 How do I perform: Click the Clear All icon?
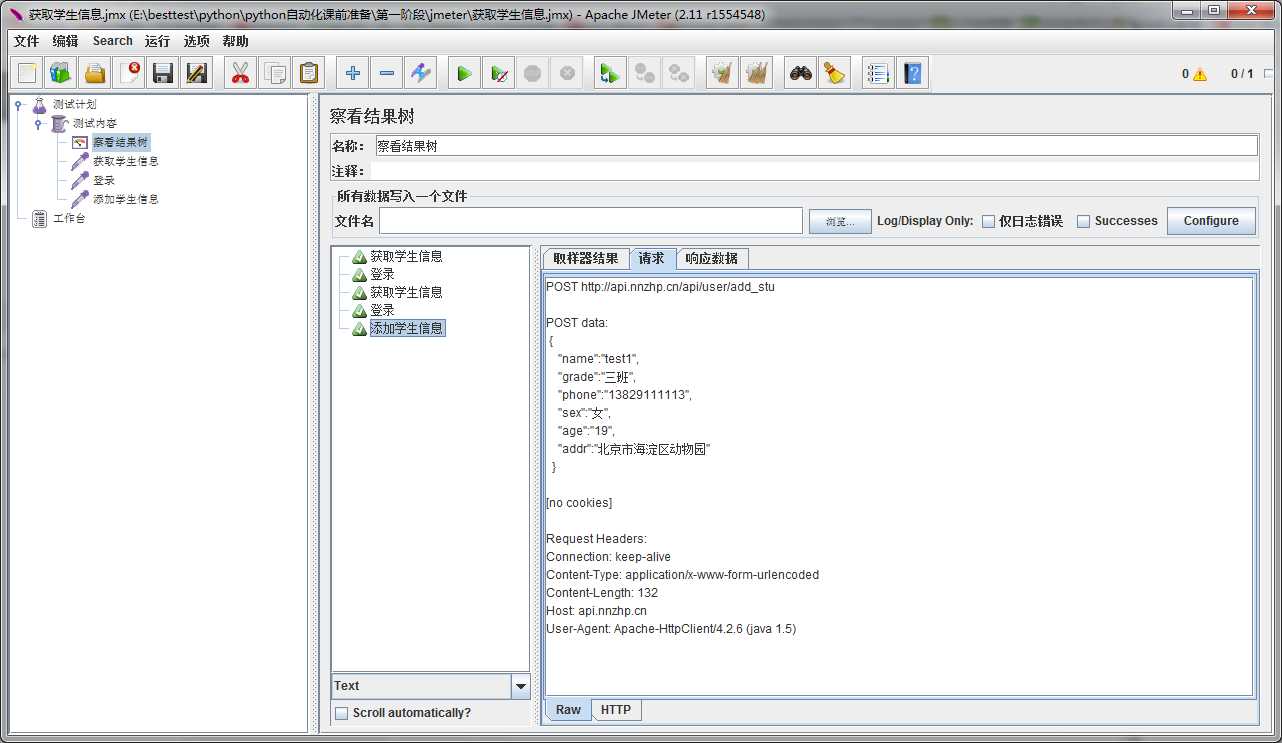point(757,73)
